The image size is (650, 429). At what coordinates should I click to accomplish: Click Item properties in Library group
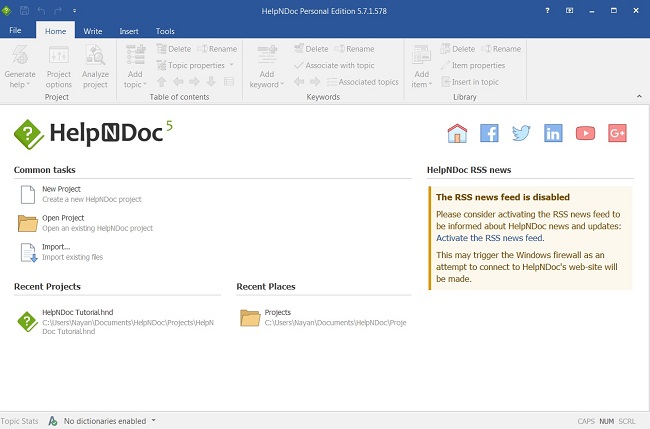473,65
